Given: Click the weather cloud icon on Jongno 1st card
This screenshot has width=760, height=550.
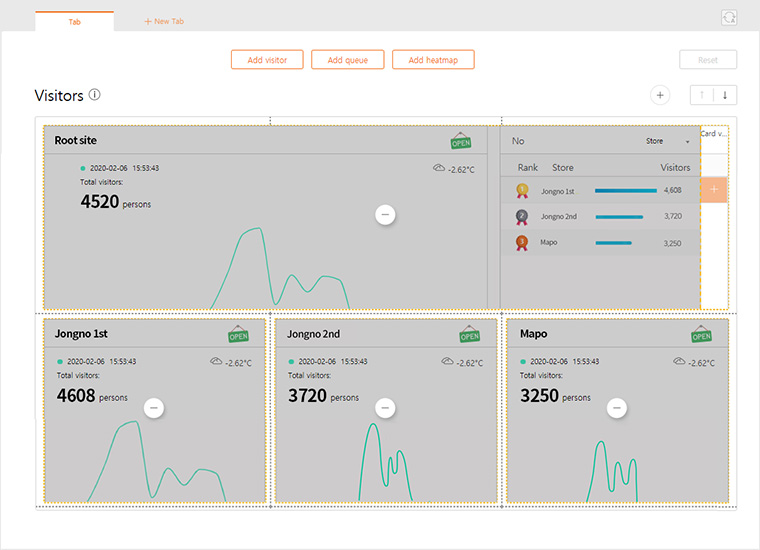Looking at the screenshot, I should (x=216, y=361).
